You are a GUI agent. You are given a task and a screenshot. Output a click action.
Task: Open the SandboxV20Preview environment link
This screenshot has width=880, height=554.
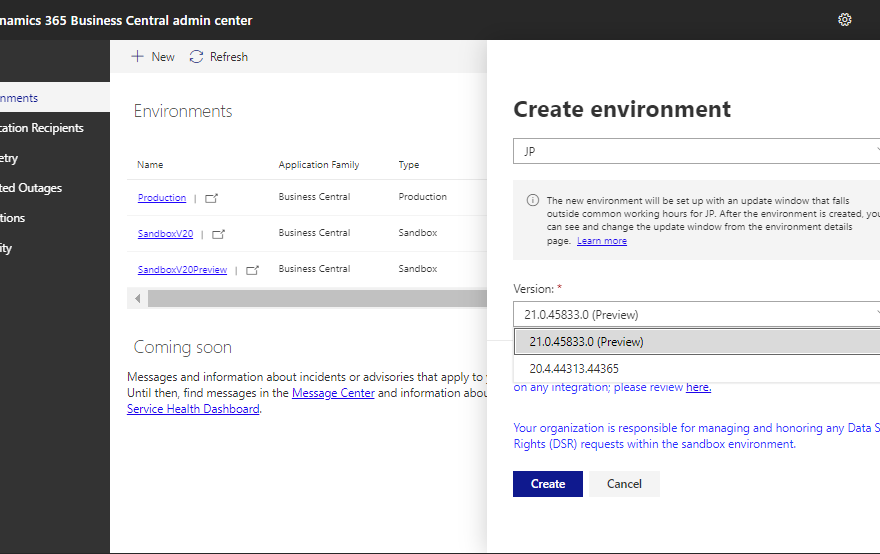[x=182, y=269]
